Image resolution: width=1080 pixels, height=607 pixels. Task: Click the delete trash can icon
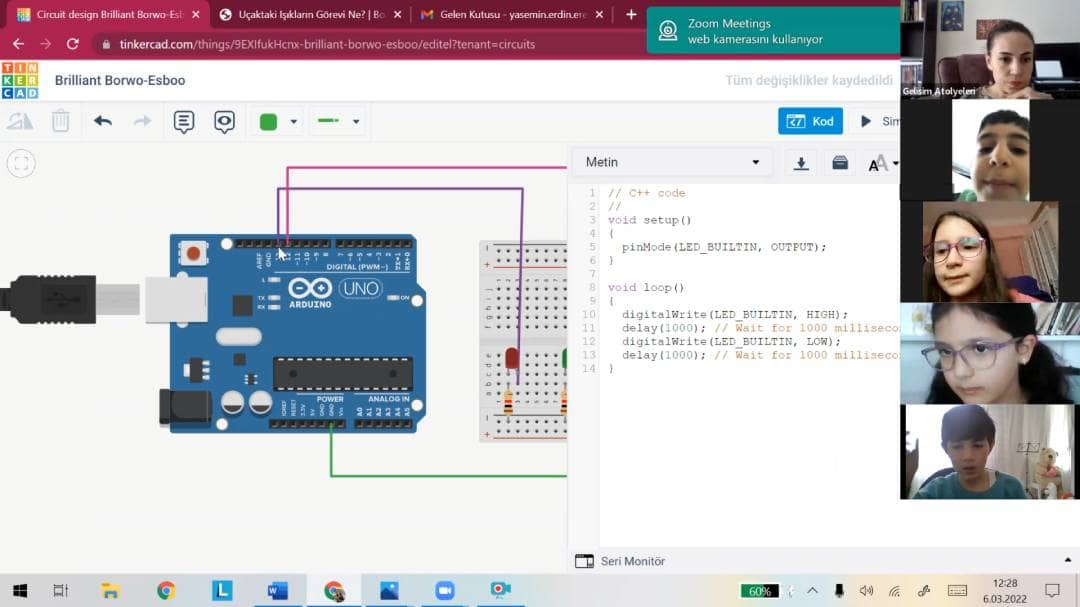pos(61,121)
